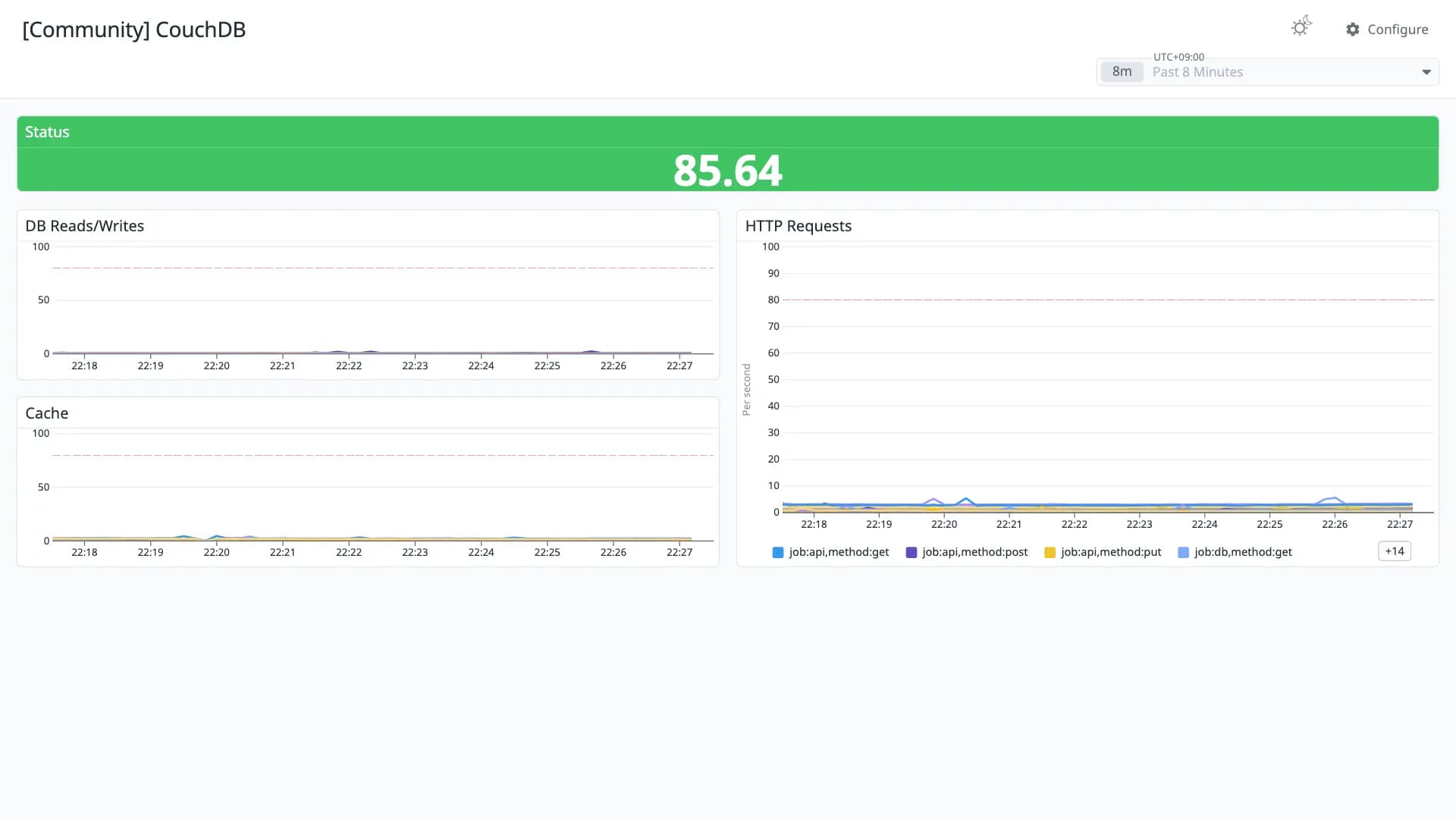Screen dimensions: 1456x819
Task: Click the 8m time range badge
Action: tap(1122, 71)
